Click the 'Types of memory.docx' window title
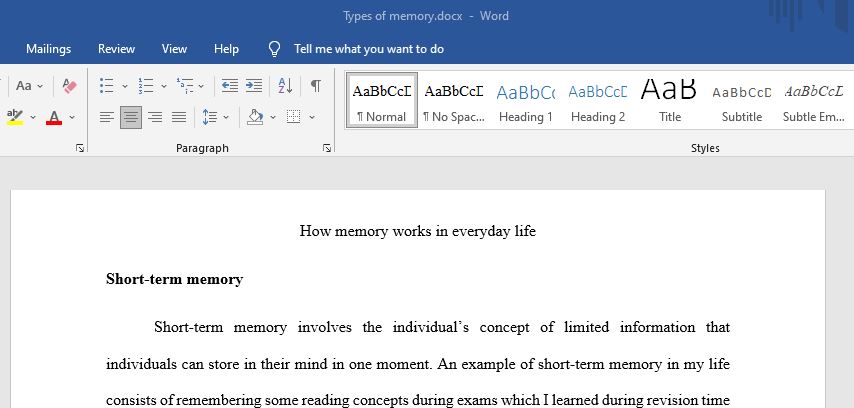Viewport: 854px width, 408px height. click(402, 16)
